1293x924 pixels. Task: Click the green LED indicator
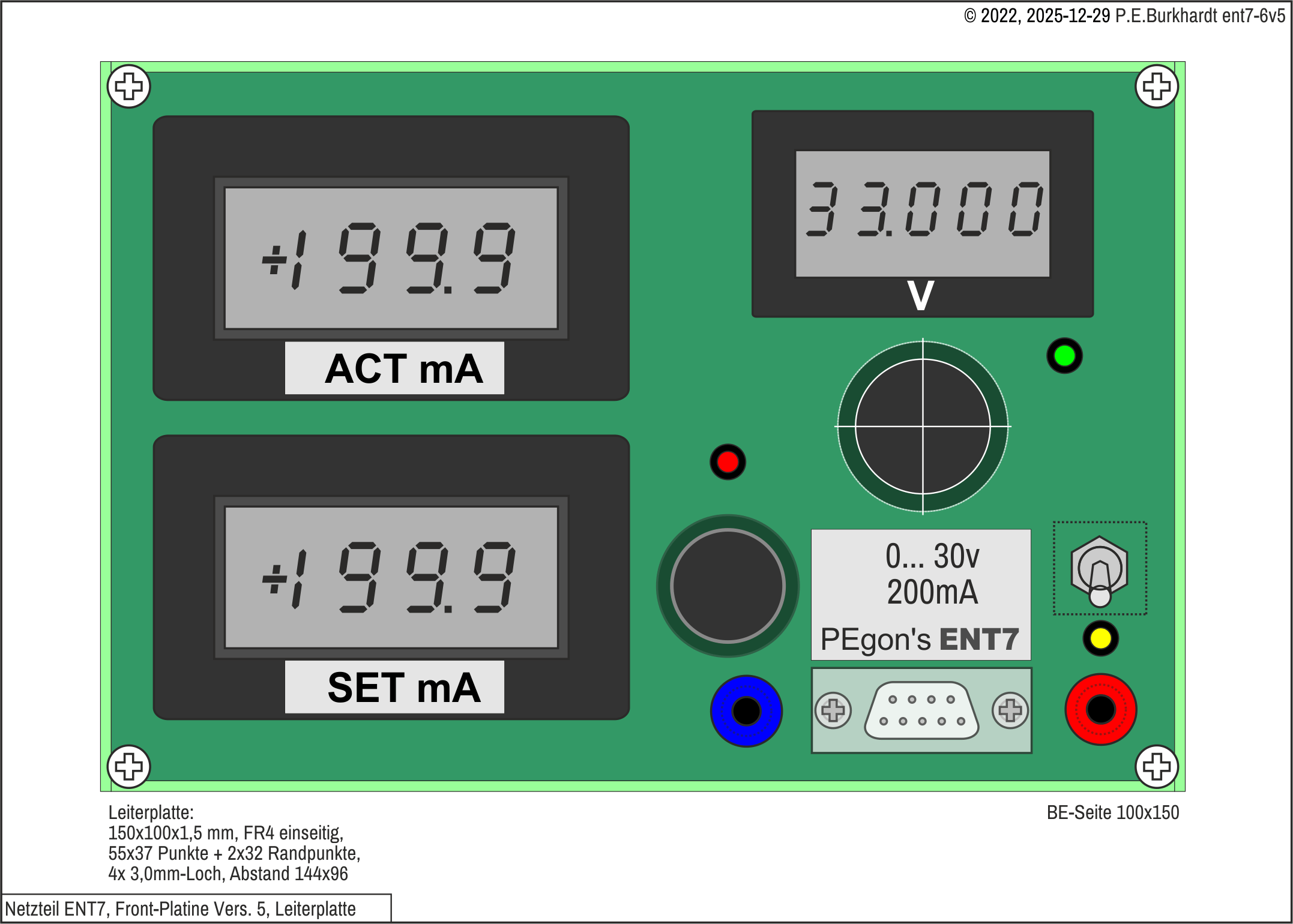1064,356
